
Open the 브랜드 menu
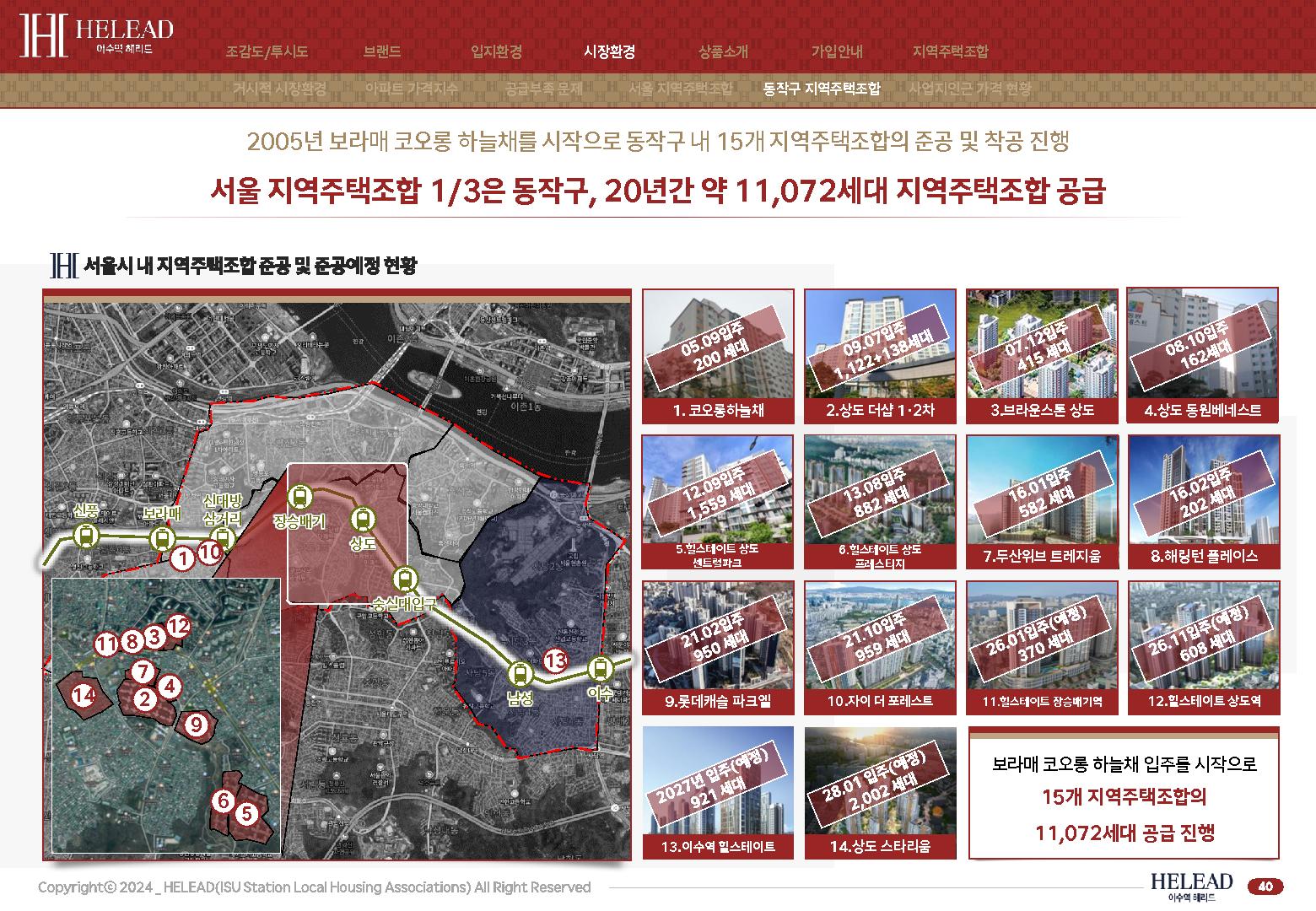click(x=382, y=51)
